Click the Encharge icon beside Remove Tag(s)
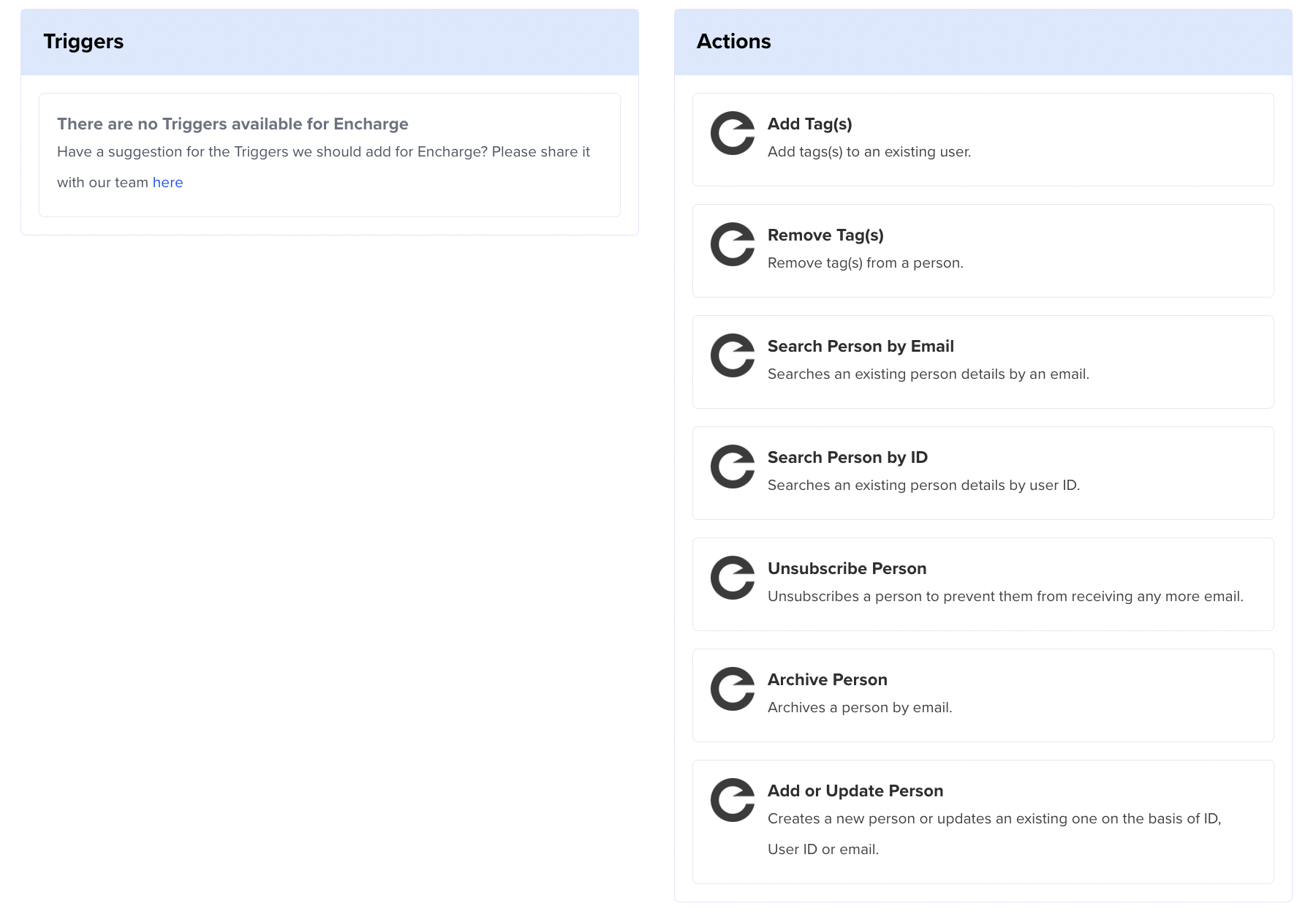 click(733, 244)
